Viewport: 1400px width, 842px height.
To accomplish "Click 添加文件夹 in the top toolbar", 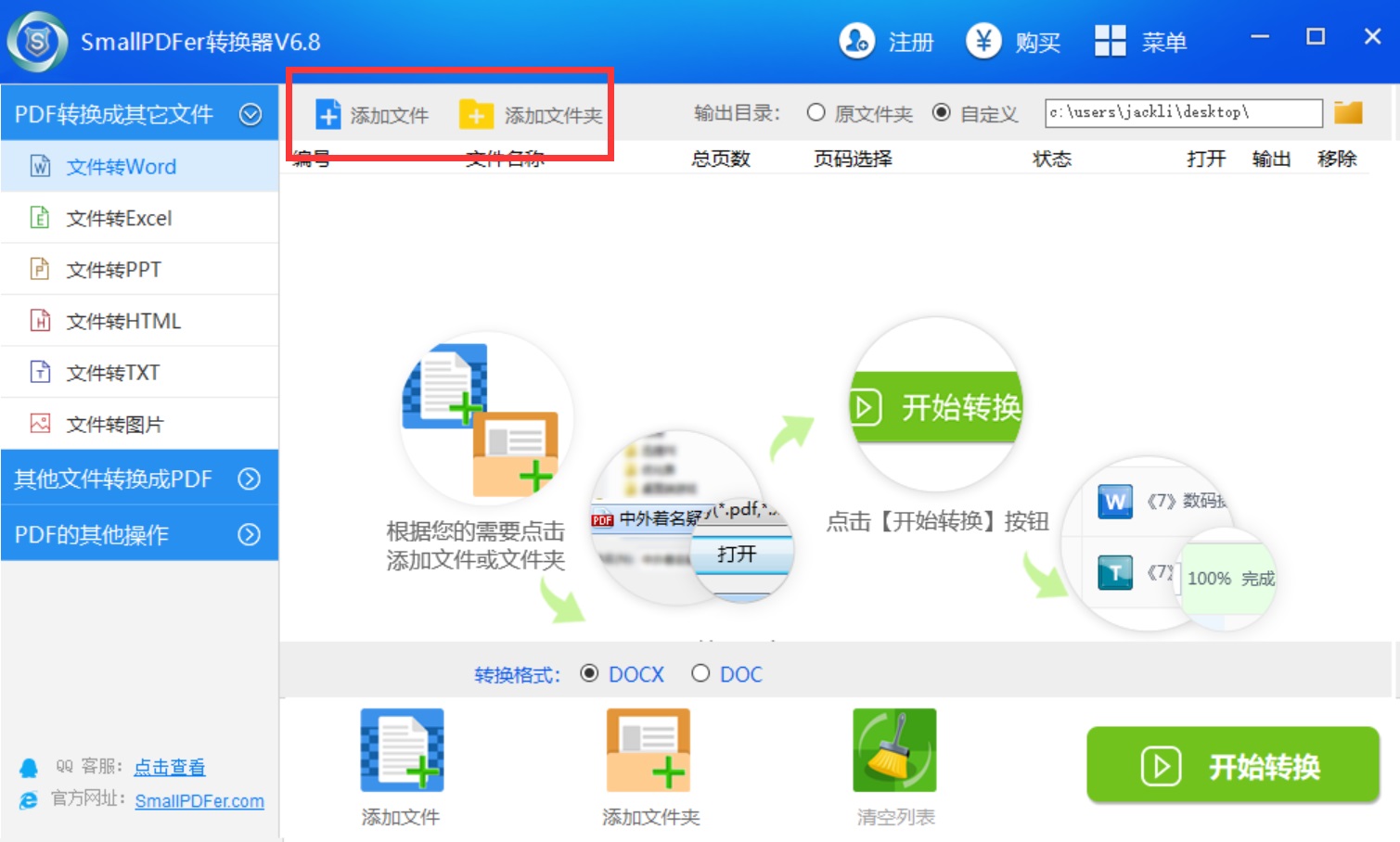I will pos(531,115).
